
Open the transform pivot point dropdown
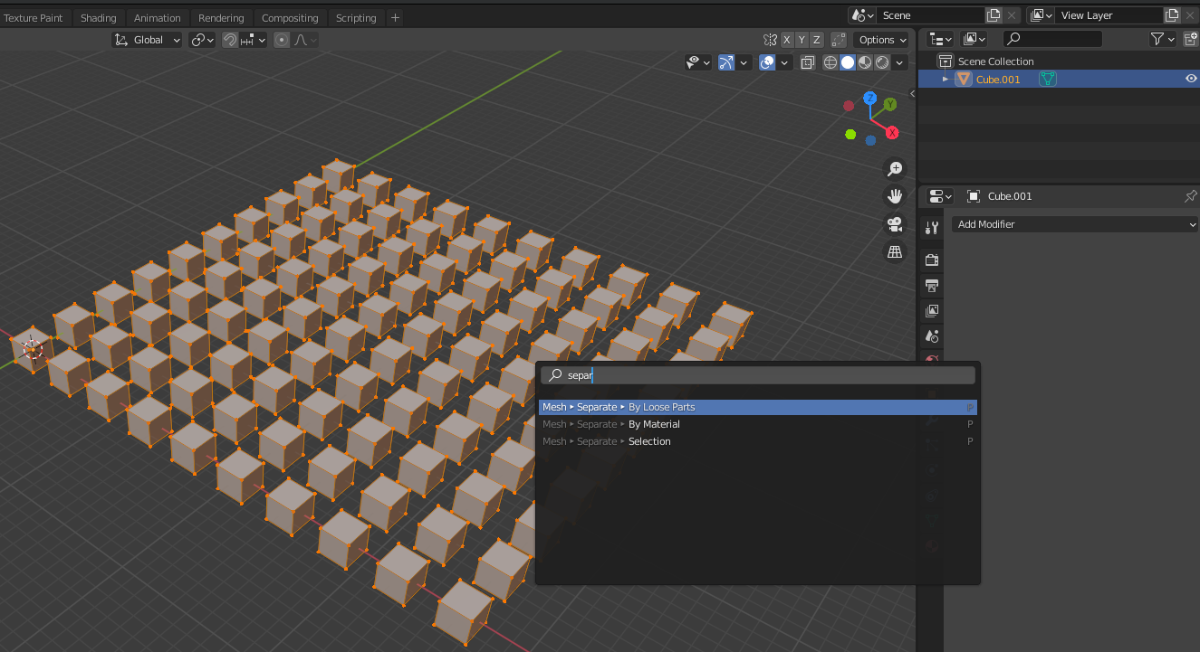tap(203, 40)
